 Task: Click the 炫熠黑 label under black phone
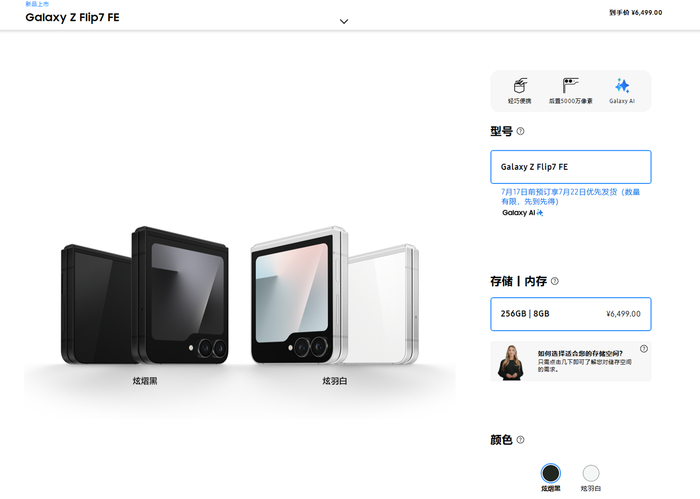coord(145,381)
